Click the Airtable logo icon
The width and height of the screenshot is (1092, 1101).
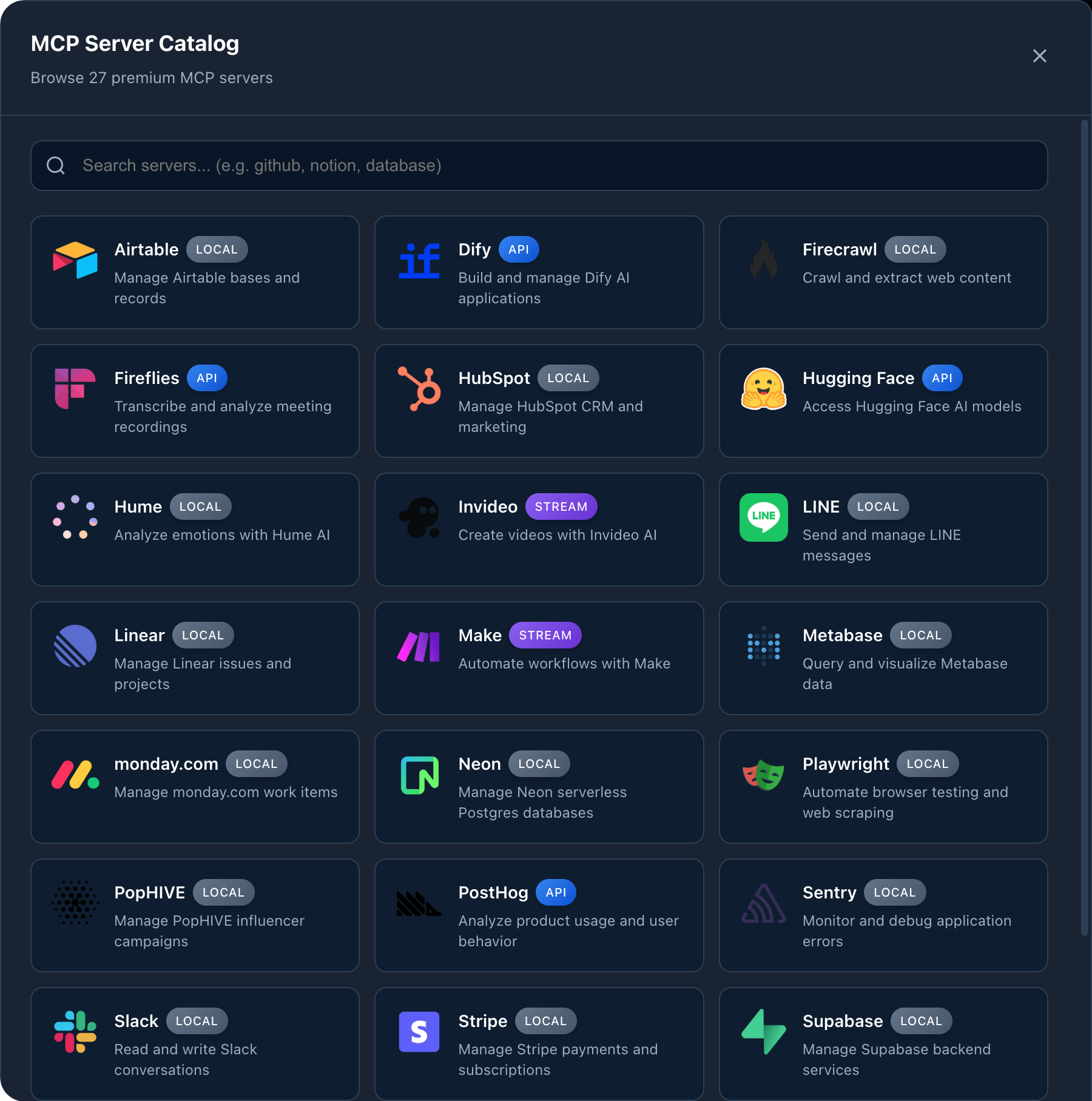(x=75, y=261)
